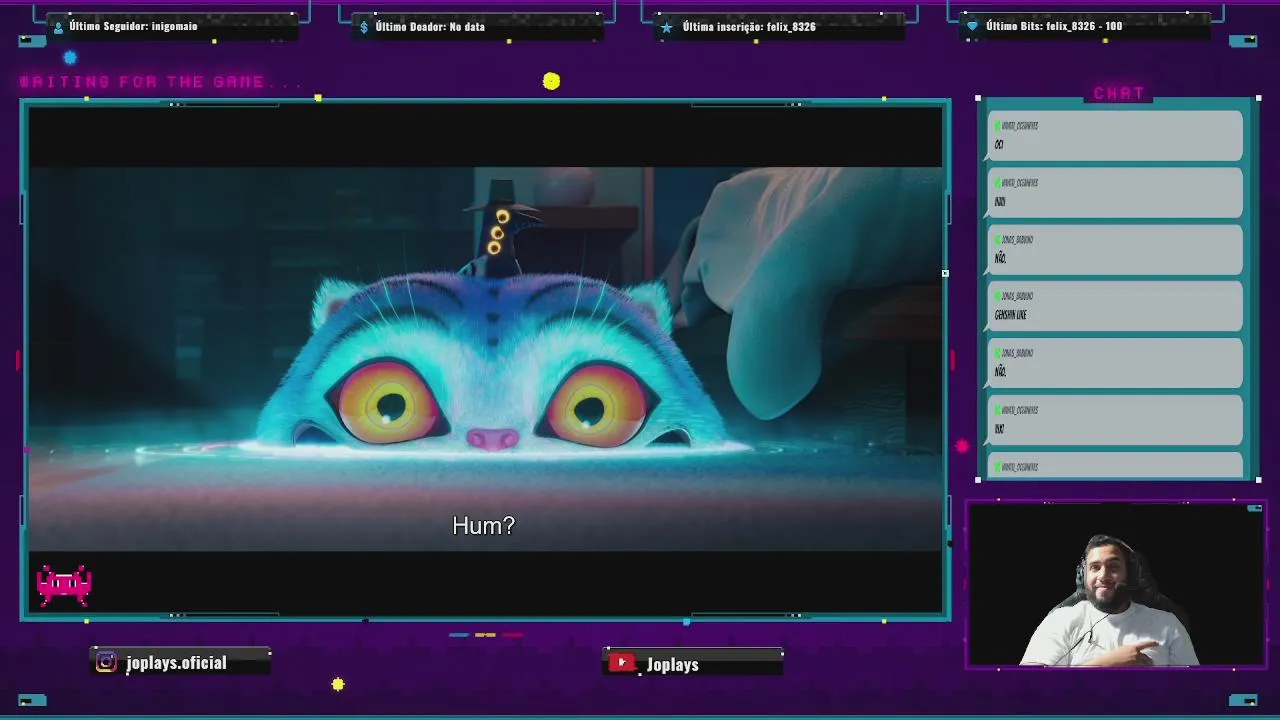Select the 'Último Bits: felix_8326 - 100' label
The height and width of the screenshot is (720, 1280).
[x=1054, y=26]
